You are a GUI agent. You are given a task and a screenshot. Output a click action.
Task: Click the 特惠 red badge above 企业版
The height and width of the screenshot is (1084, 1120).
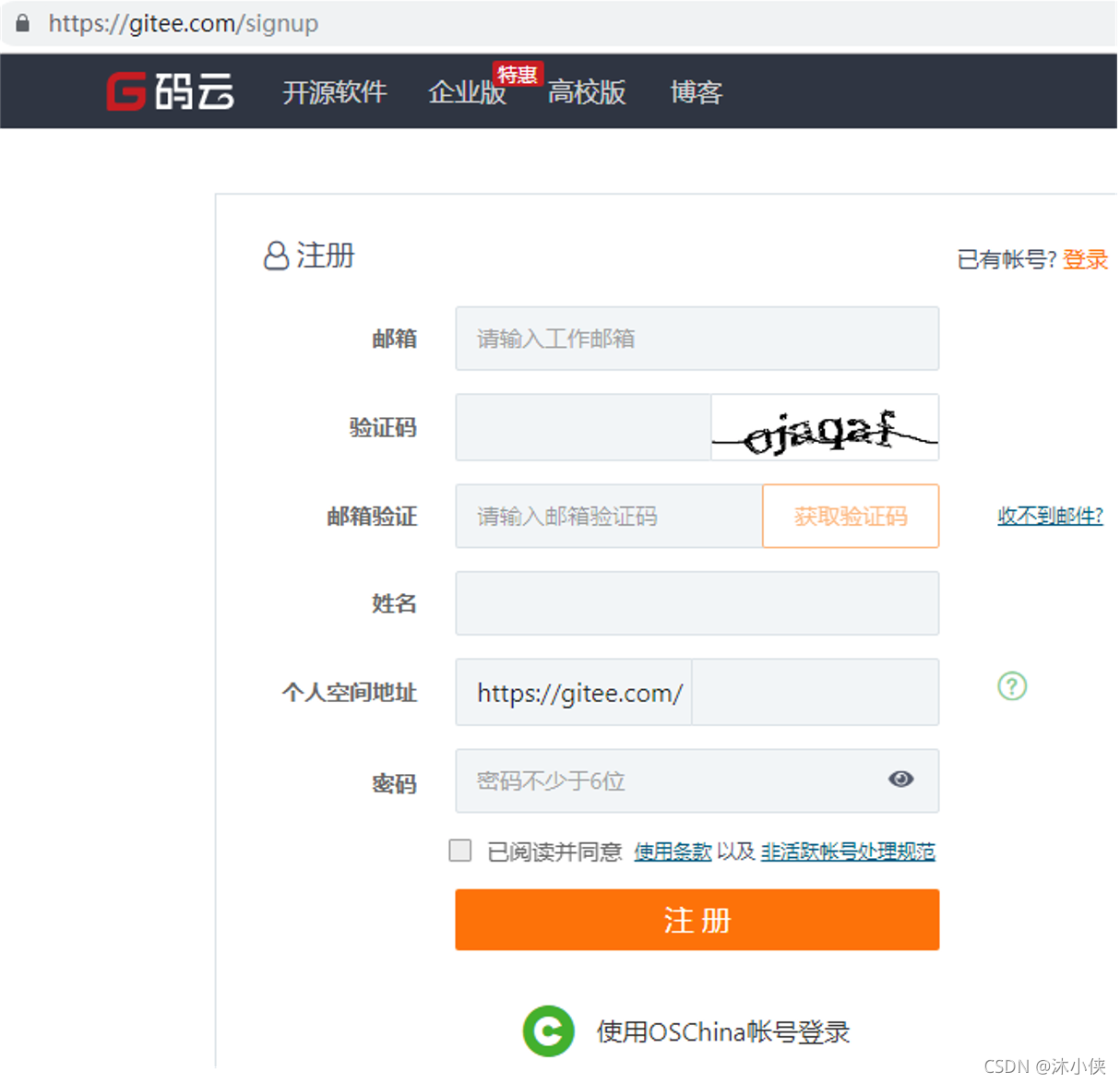tap(517, 75)
